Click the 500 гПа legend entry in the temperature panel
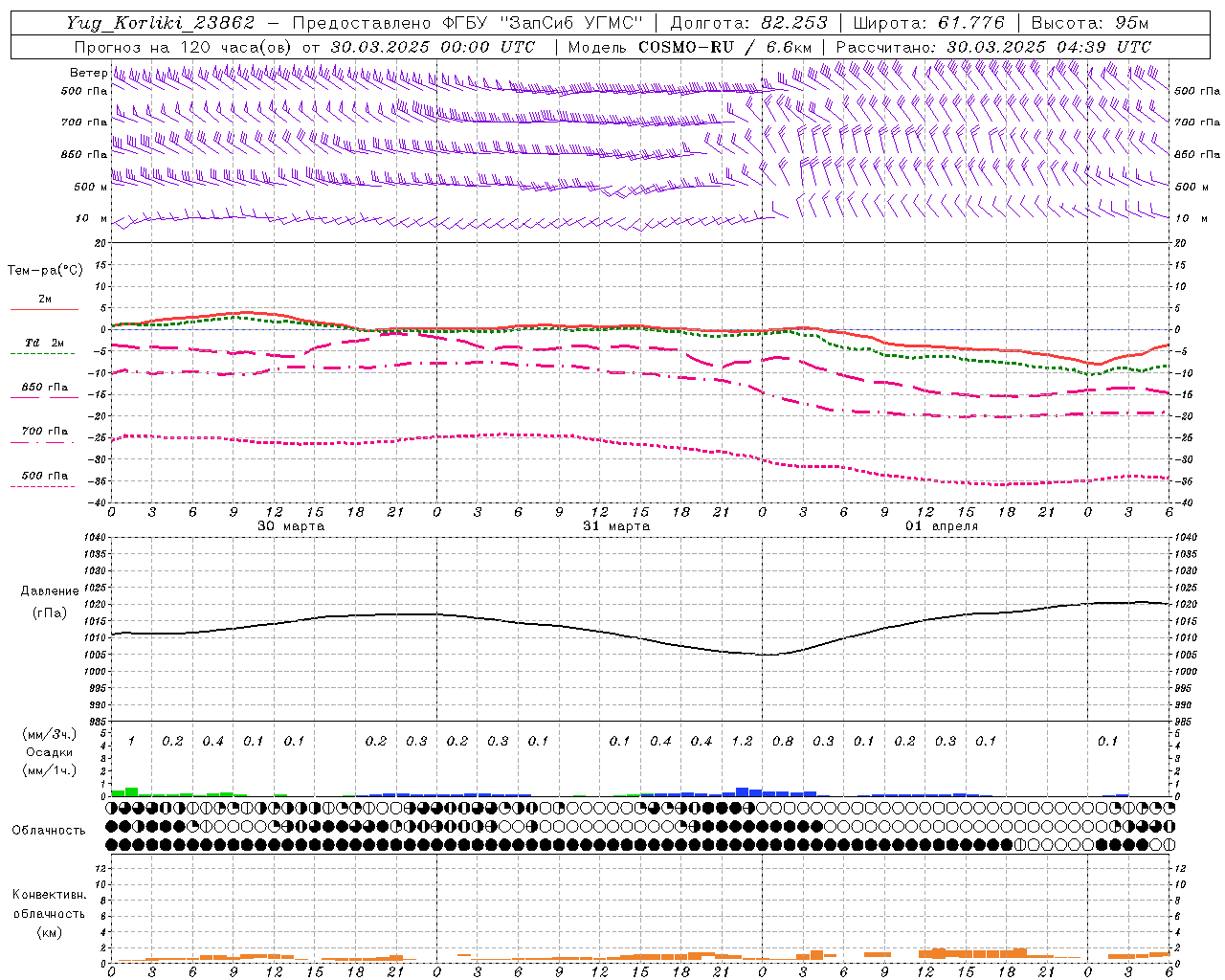The image size is (1225, 980). (44, 476)
